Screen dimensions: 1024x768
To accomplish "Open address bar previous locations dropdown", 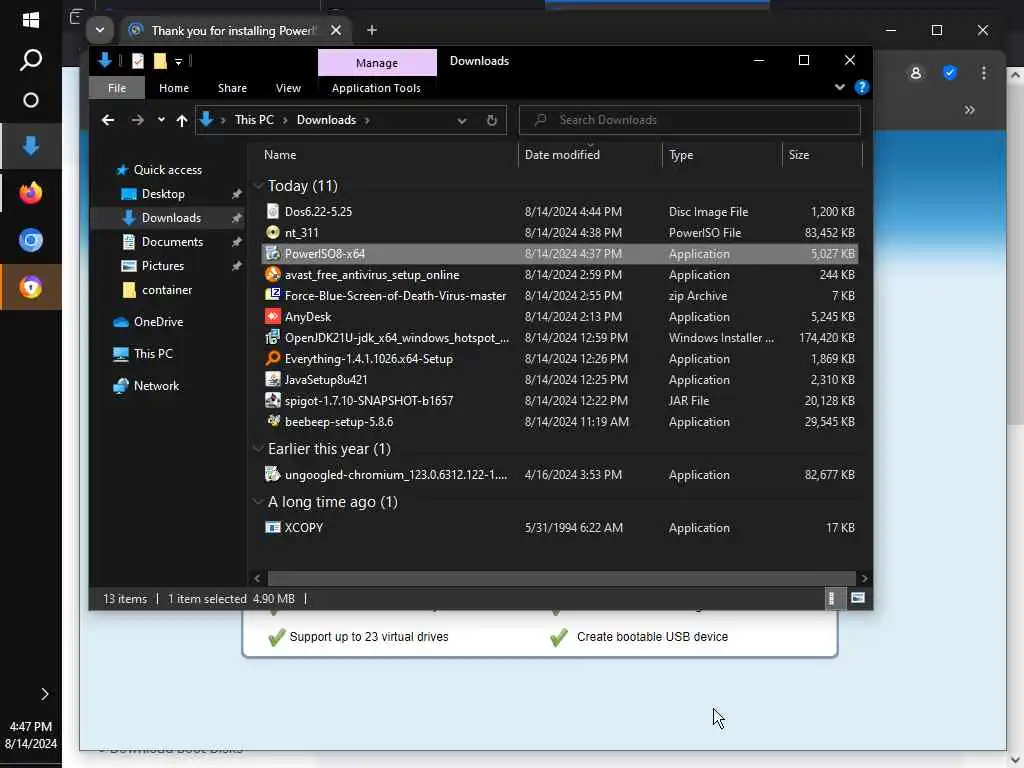I will click(x=462, y=120).
